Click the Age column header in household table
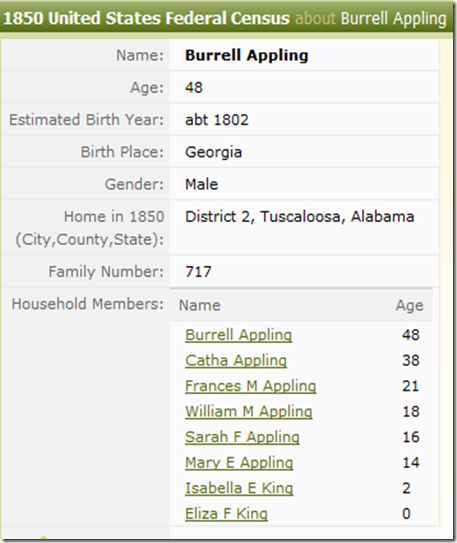 pyautogui.click(x=409, y=306)
